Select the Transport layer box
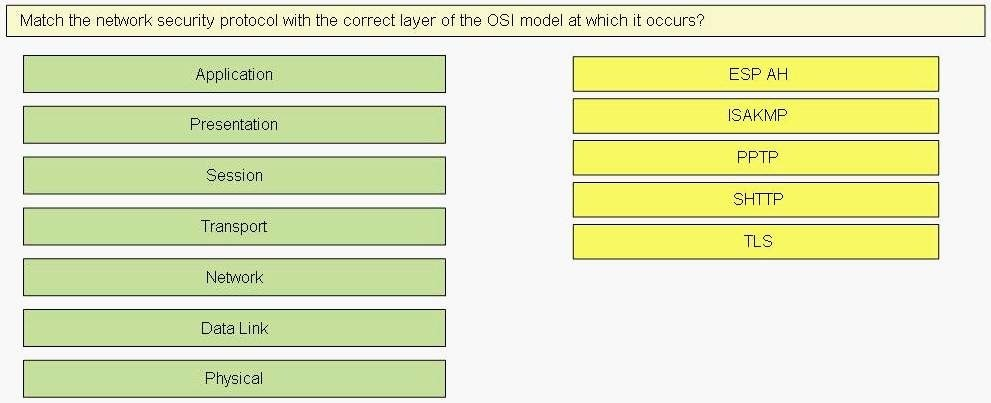Viewport: 991px width, 403px height. click(234, 226)
